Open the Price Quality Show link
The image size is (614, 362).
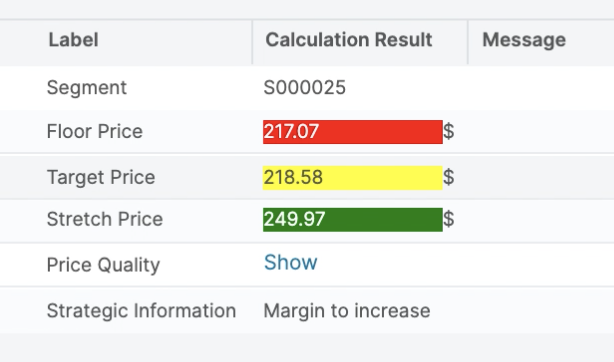[291, 262]
